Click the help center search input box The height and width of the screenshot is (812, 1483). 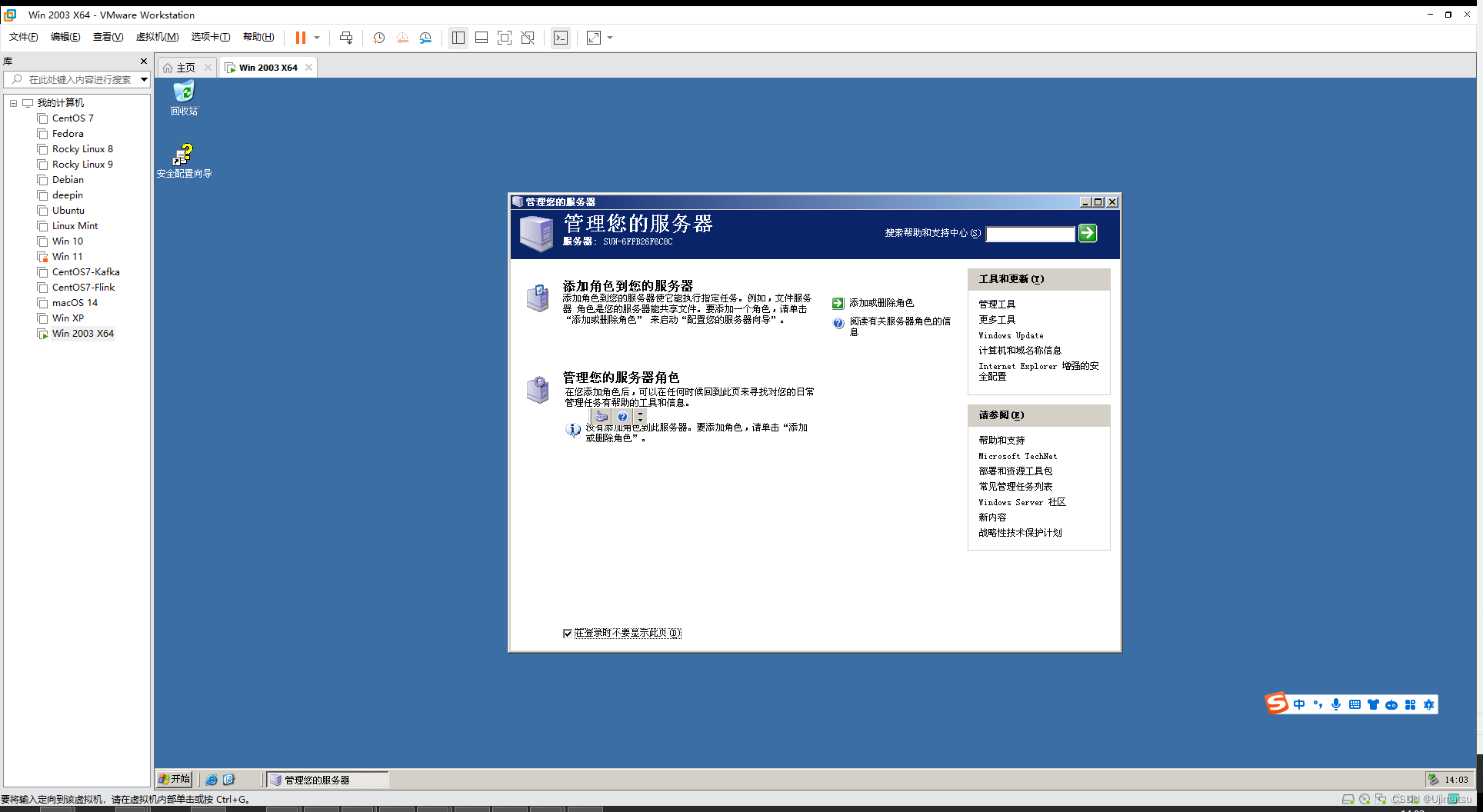tap(1030, 234)
